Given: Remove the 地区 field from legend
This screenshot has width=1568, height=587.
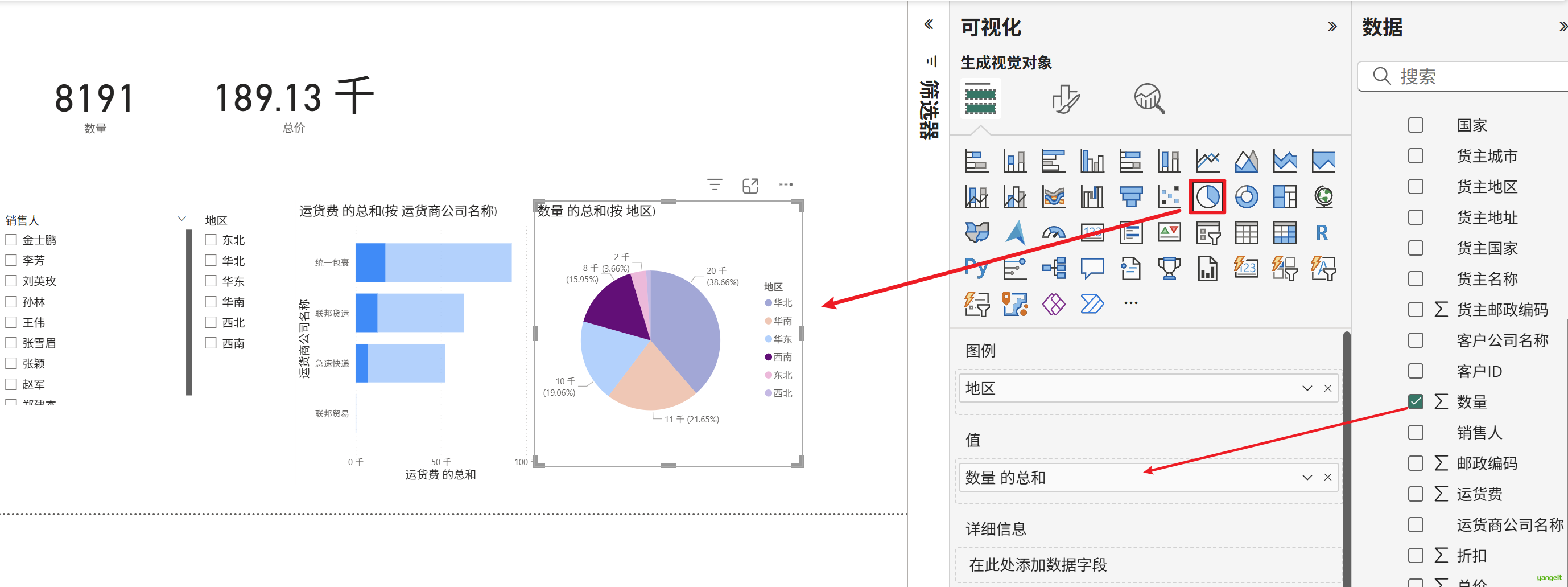Looking at the screenshot, I should [1327, 388].
